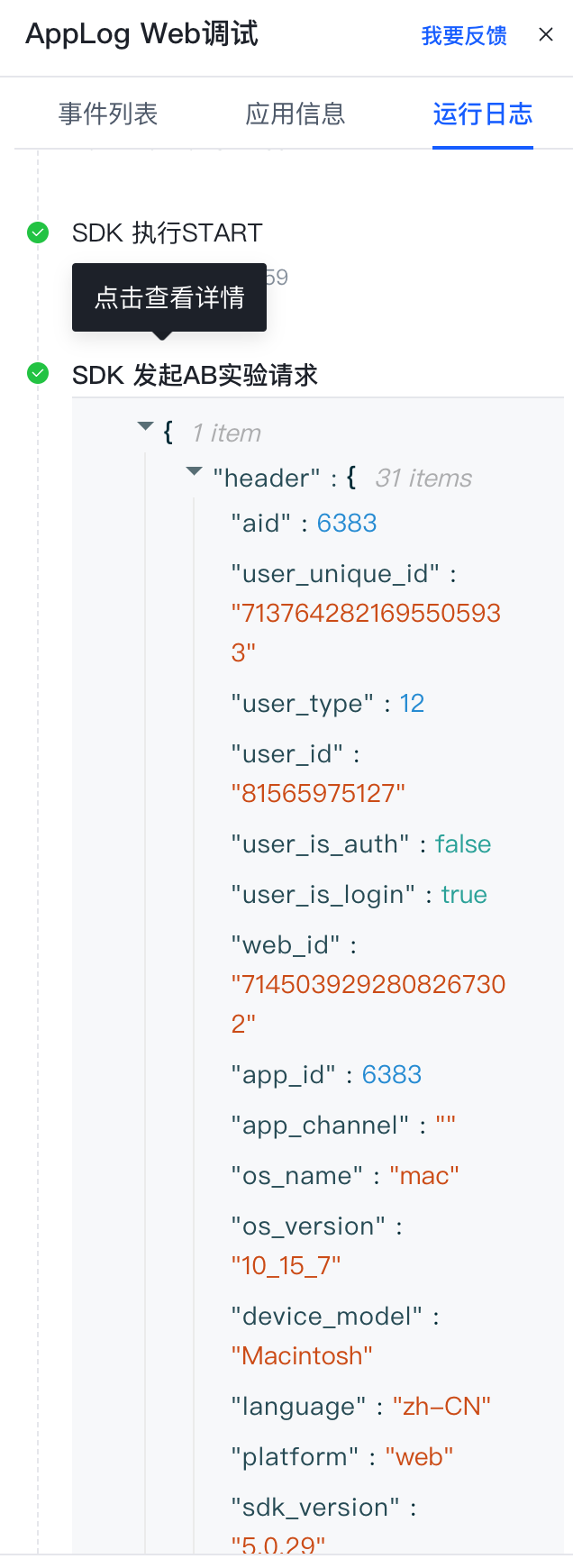Image resolution: width=573 pixels, height=1568 pixels.
Task: Close the AppLog Web调试 panel
Action: 545,35
